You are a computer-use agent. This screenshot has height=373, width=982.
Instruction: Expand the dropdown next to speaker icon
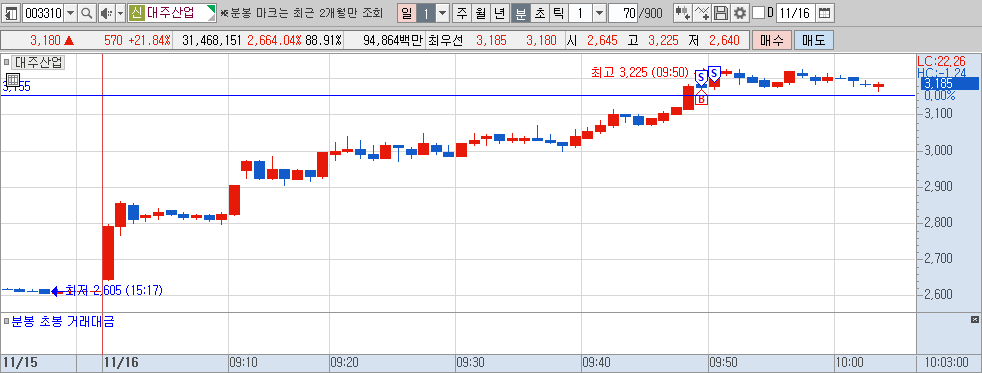point(120,13)
